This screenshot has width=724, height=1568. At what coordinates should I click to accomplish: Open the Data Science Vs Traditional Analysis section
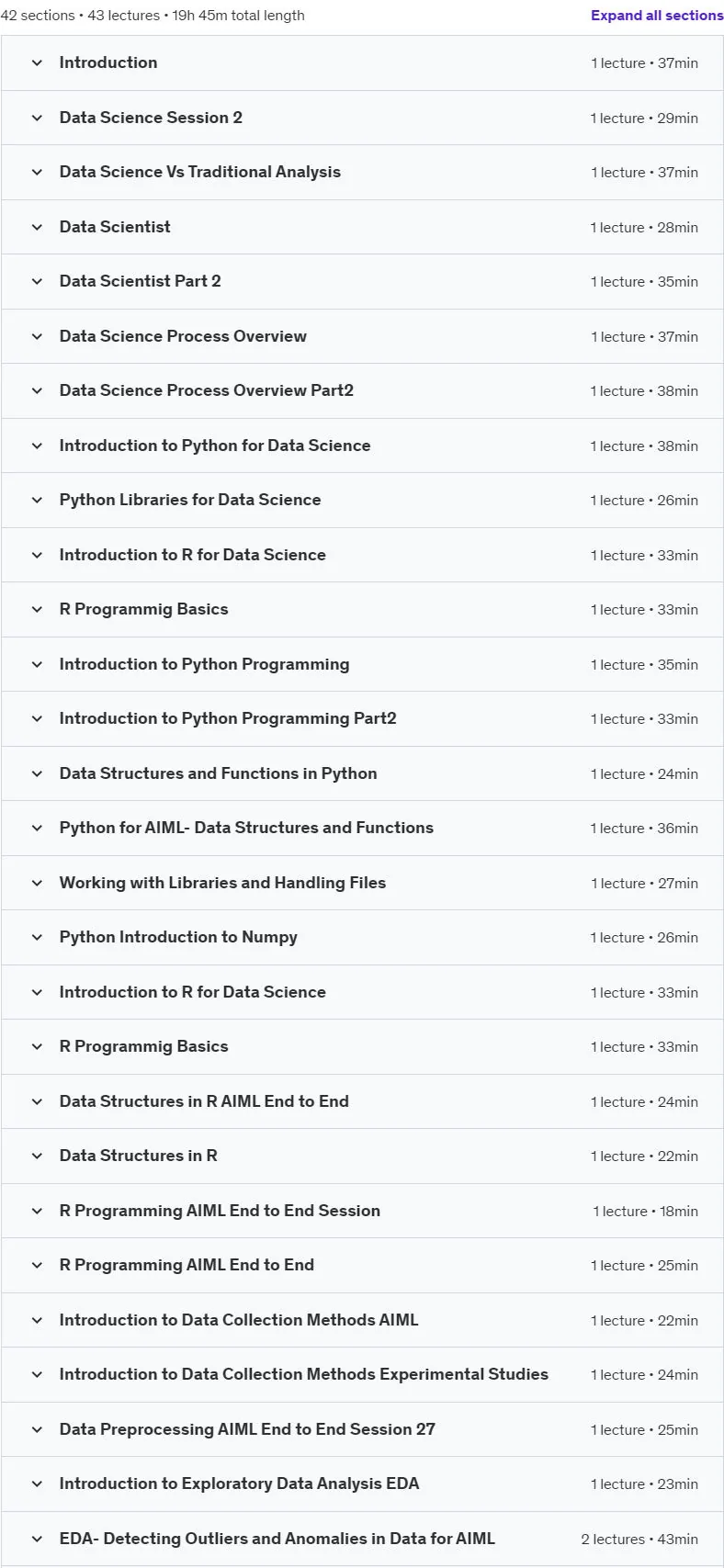(x=362, y=172)
